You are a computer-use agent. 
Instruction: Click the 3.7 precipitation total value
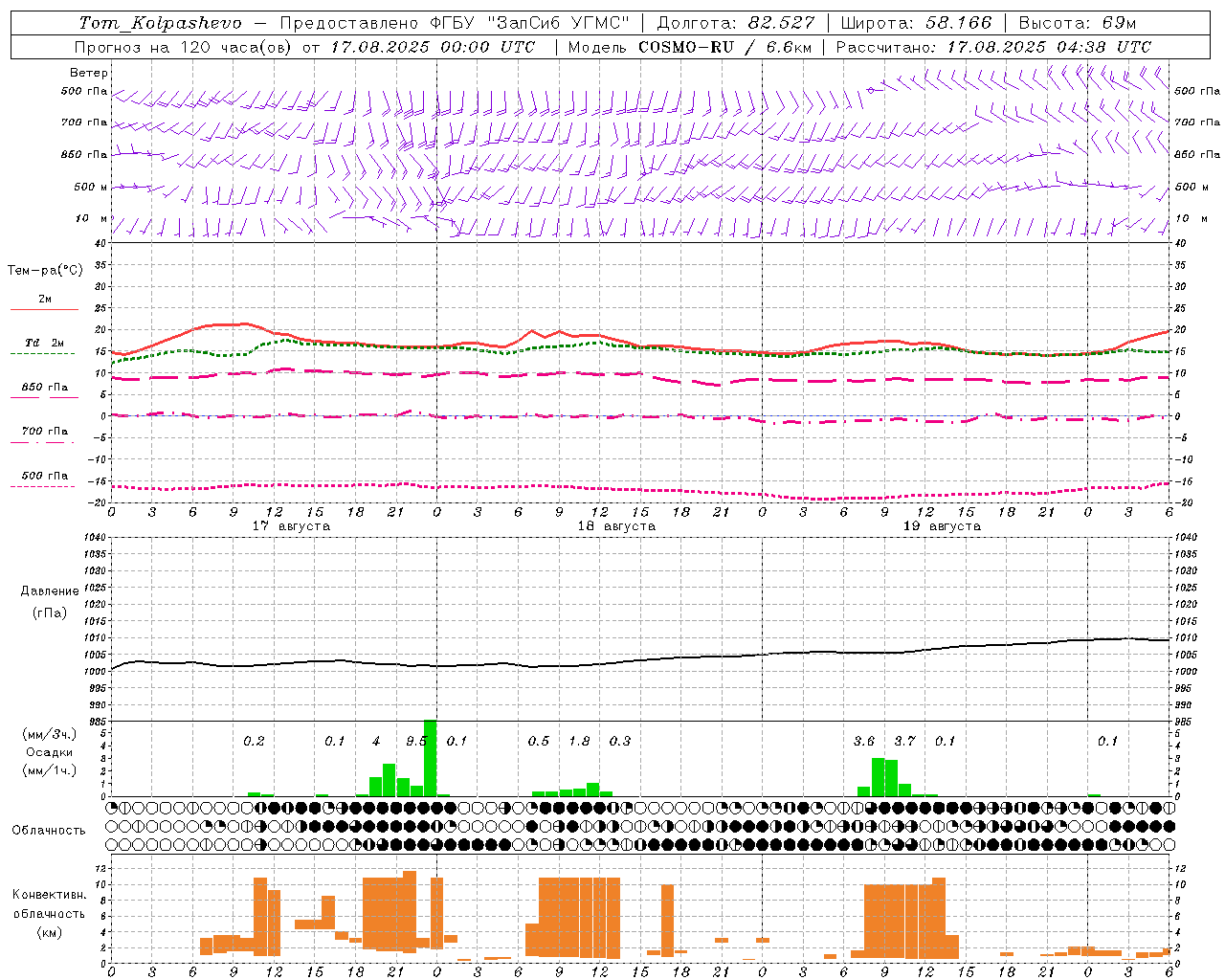[x=904, y=741]
